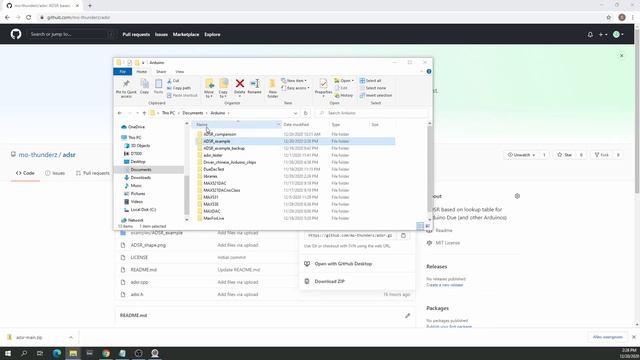This screenshot has height=360, width=640.
Task: Open New item dropdown
Action: [x=294, y=81]
